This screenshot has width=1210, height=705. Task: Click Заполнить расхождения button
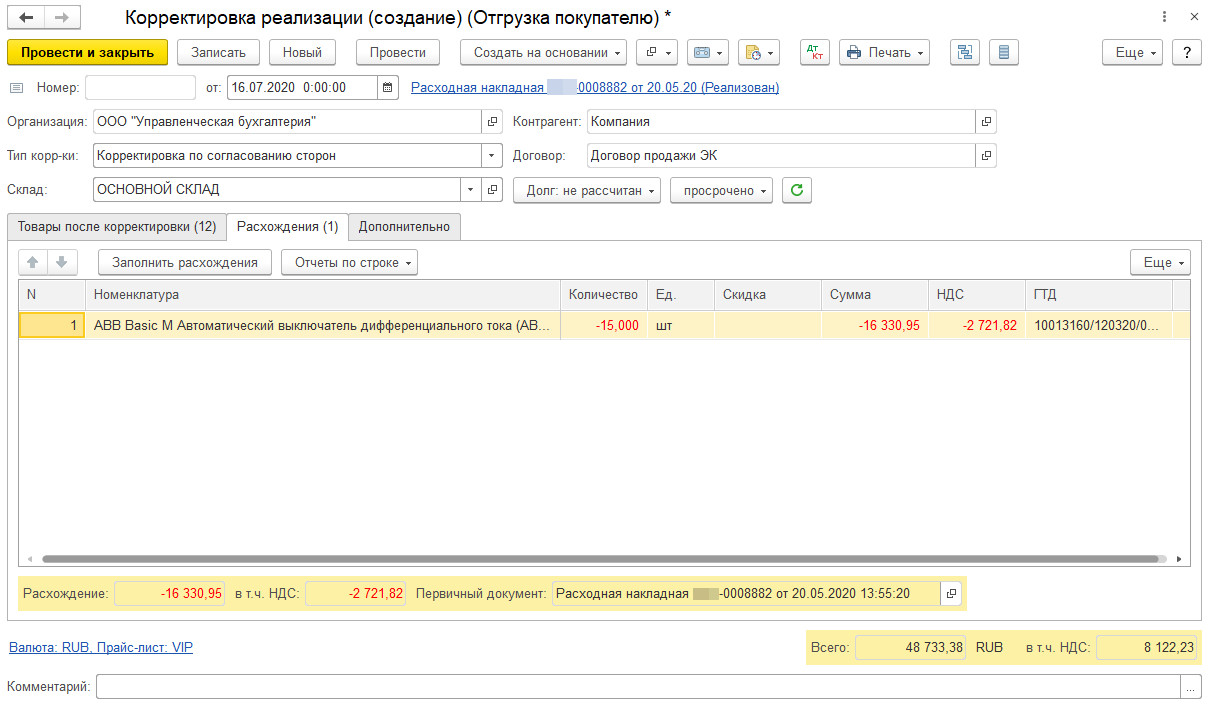pos(184,263)
